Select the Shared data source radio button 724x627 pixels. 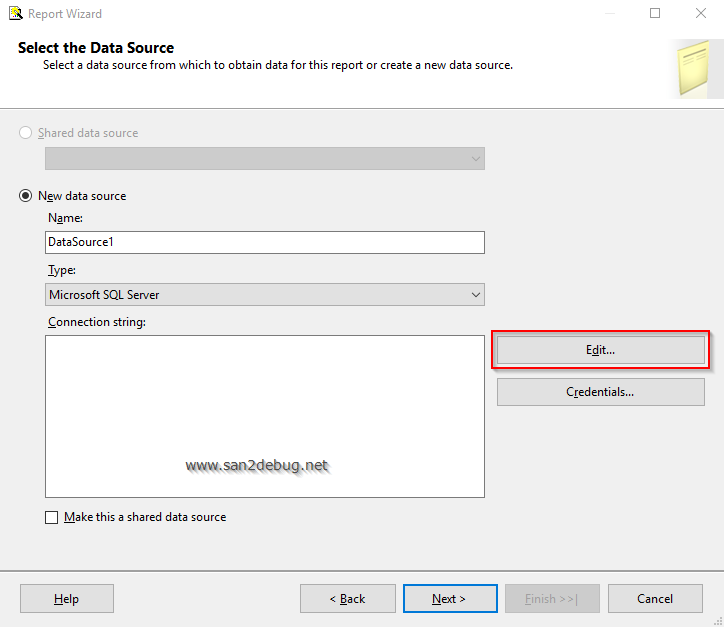tap(26, 133)
